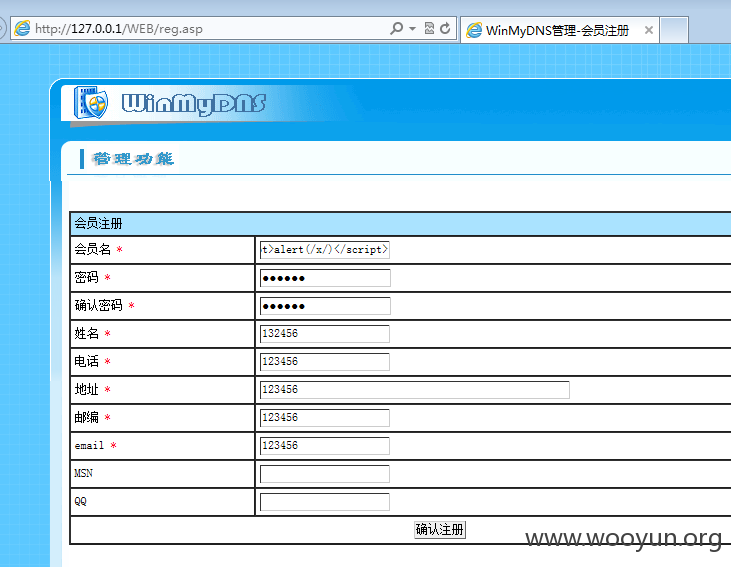Submit the form with 确认注册 button
The image size is (731, 567).
click(x=440, y=530)
